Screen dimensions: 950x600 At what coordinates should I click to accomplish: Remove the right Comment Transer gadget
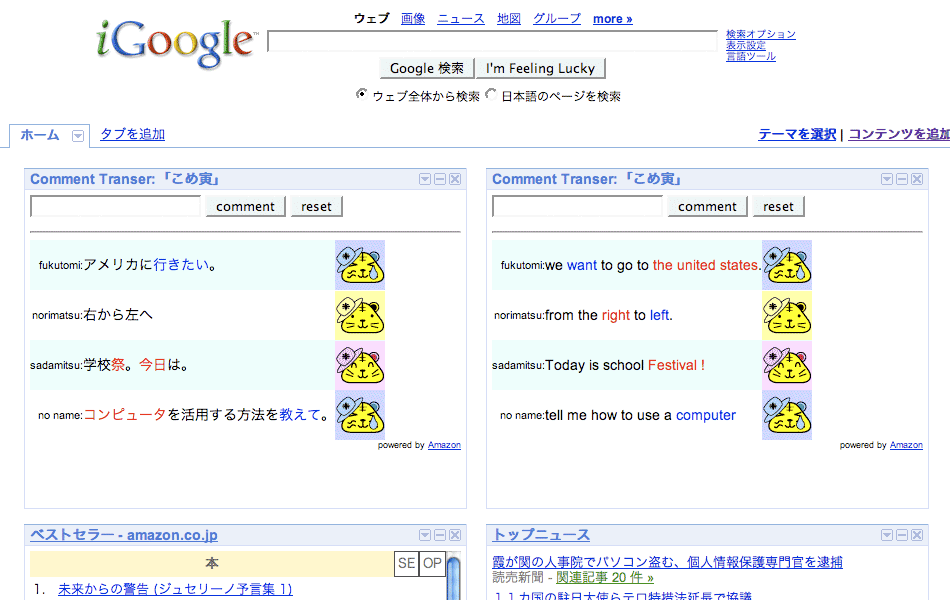917,179
